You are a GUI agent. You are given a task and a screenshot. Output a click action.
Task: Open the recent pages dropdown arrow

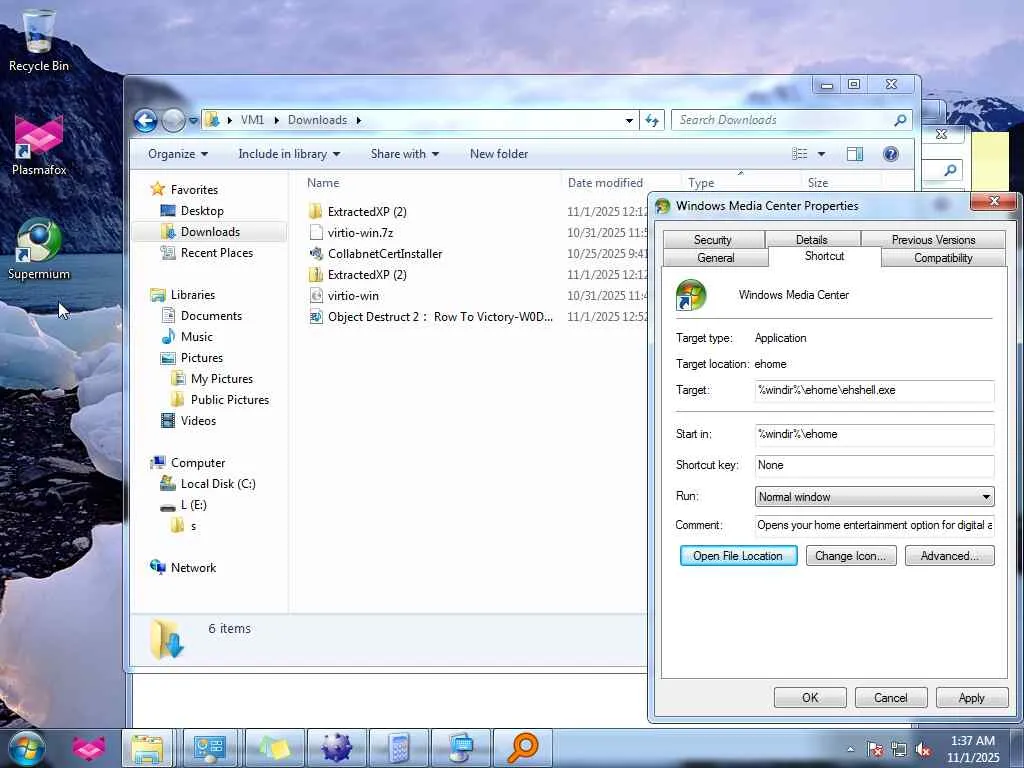[x=193, y=121]
